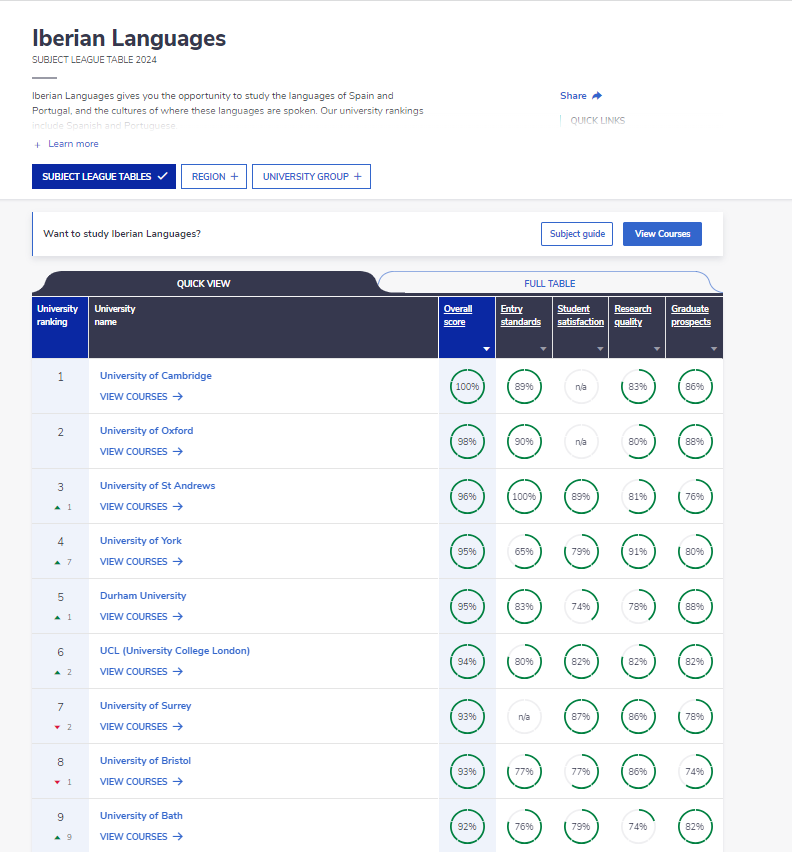This screenshot has width=792, height=852.
Task: Click the Share link
Action: (x=581, y=96)
